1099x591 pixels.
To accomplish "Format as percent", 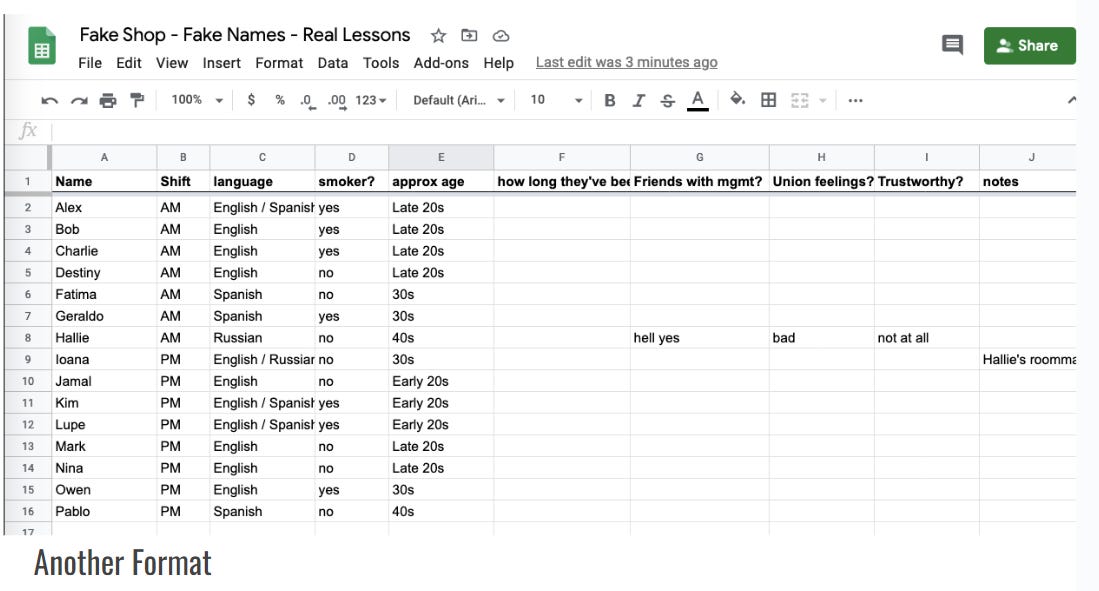I will [280, 100].
